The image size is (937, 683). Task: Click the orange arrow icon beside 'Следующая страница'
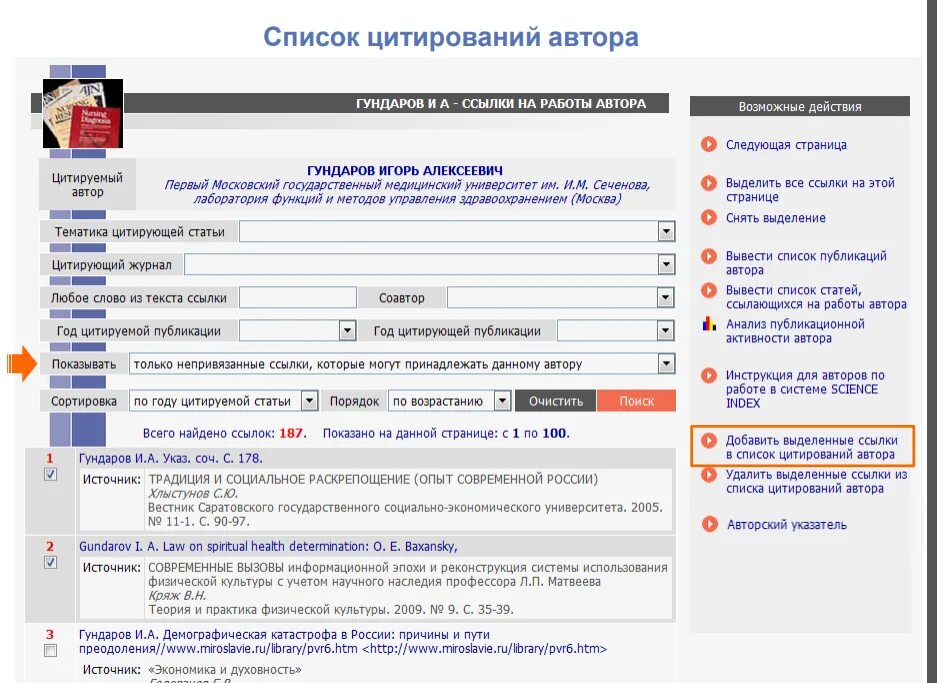coord(709,145)
